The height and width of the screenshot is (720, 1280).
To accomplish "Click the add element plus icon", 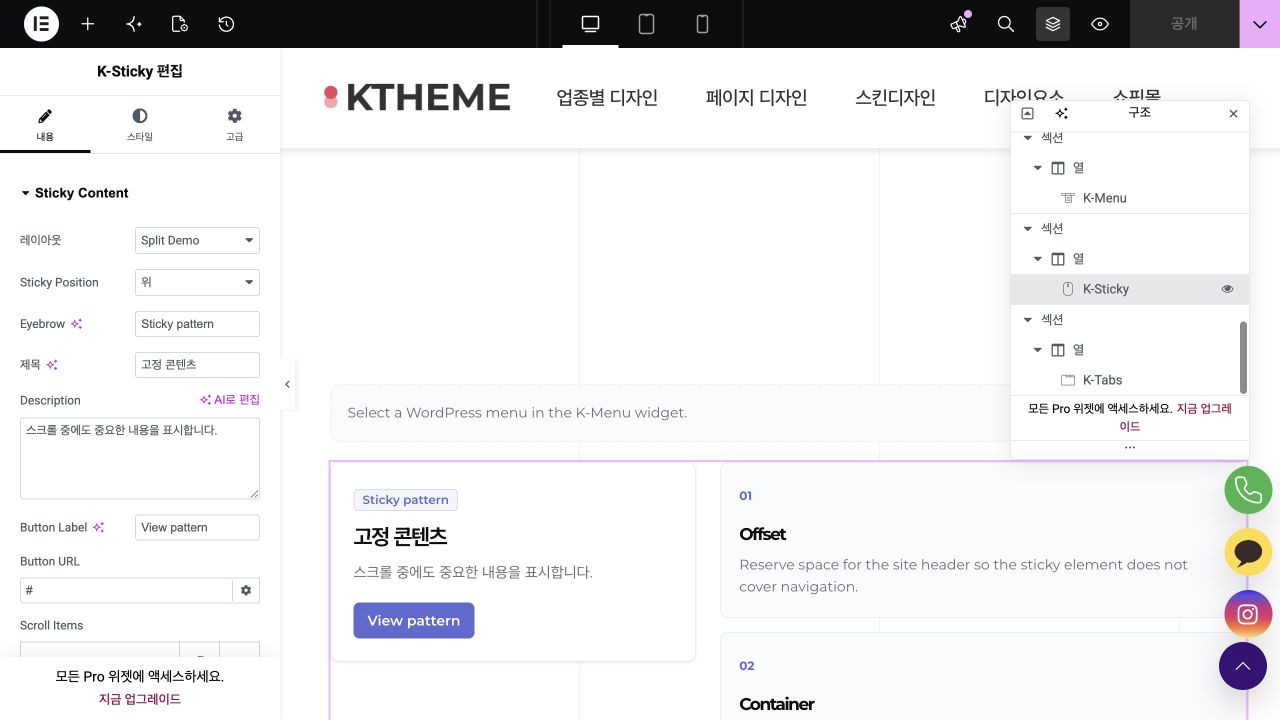I will point(88,24).
